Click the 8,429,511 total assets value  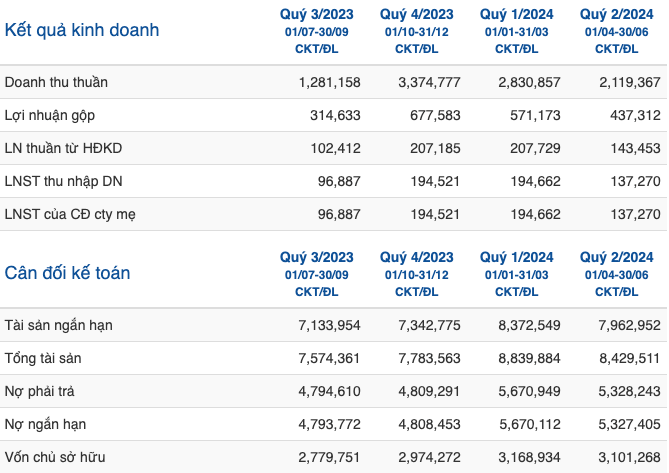tap(630, 358)
